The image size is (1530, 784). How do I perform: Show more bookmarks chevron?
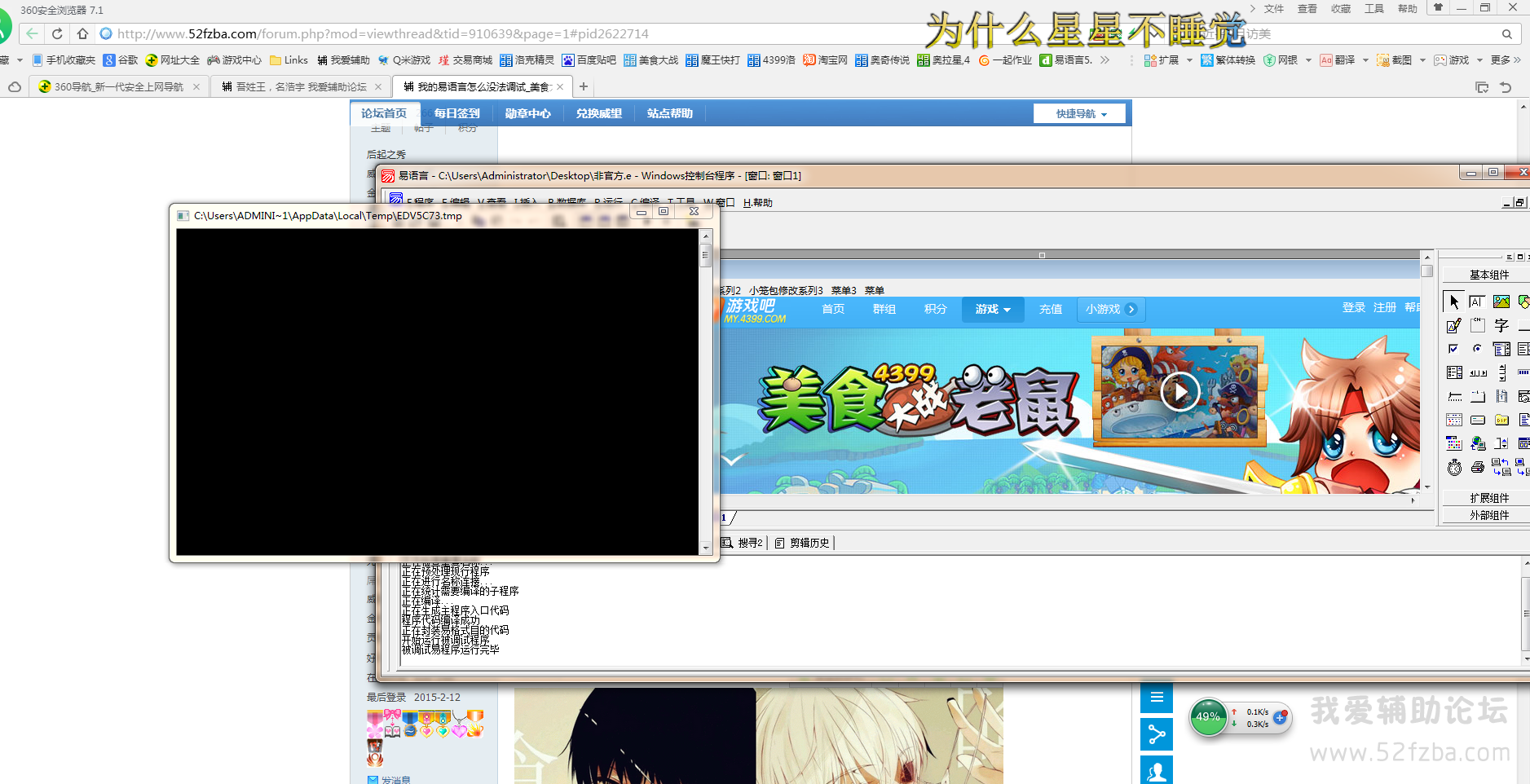click(1105, 59)
